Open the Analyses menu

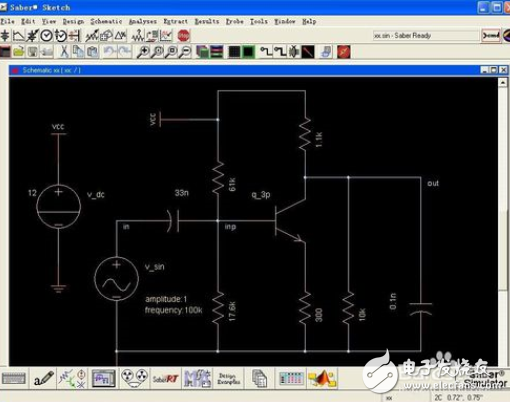click(143, 21)
